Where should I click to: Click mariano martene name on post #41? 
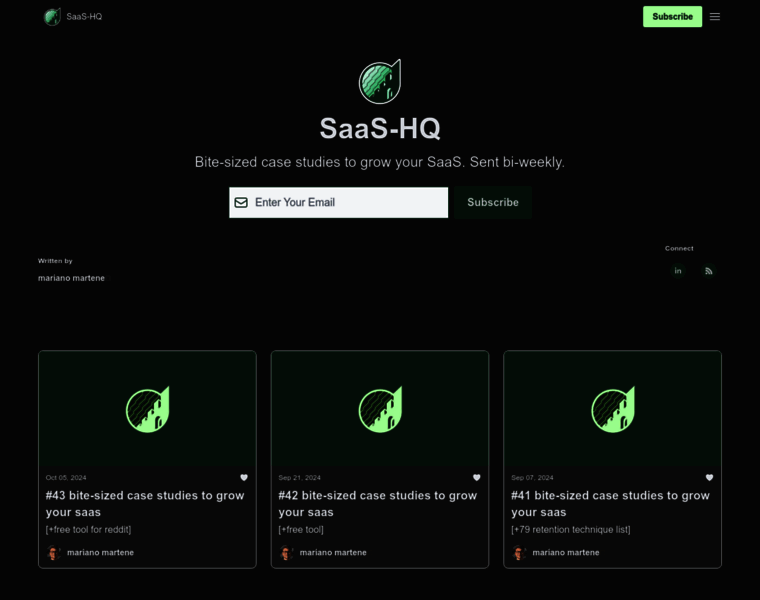coord(566,553)
